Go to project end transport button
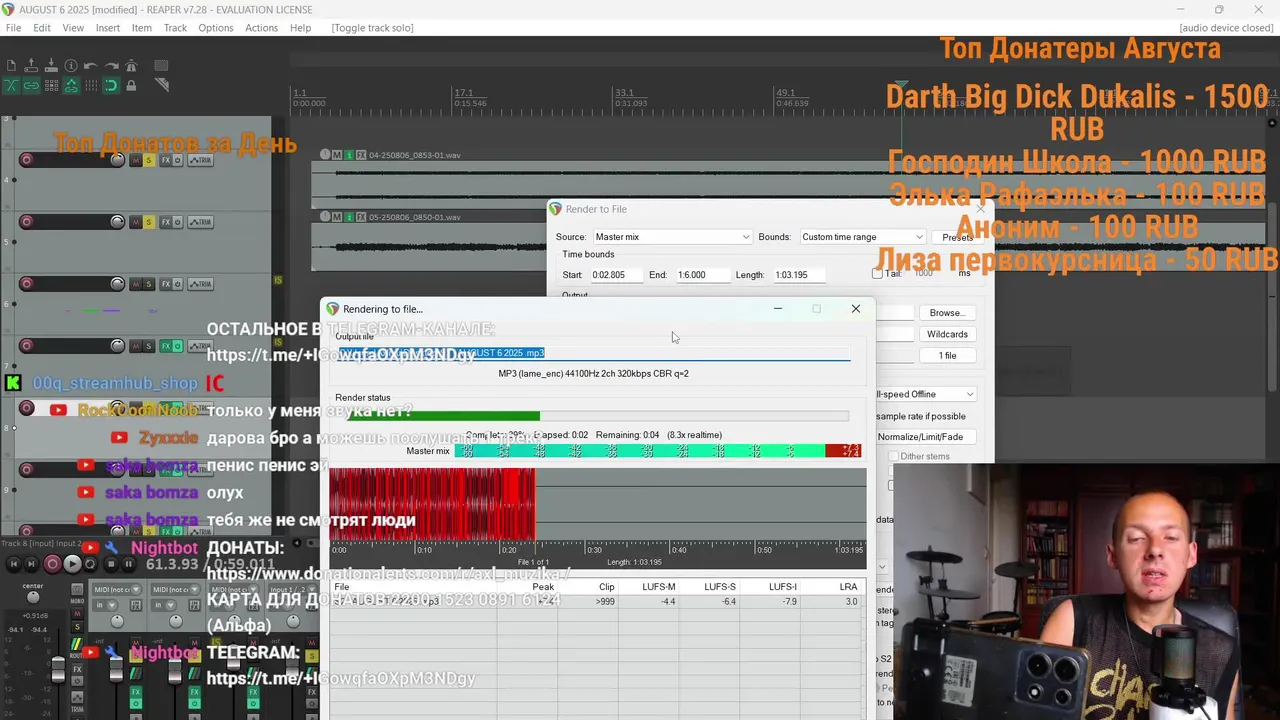 pos(33,564)
